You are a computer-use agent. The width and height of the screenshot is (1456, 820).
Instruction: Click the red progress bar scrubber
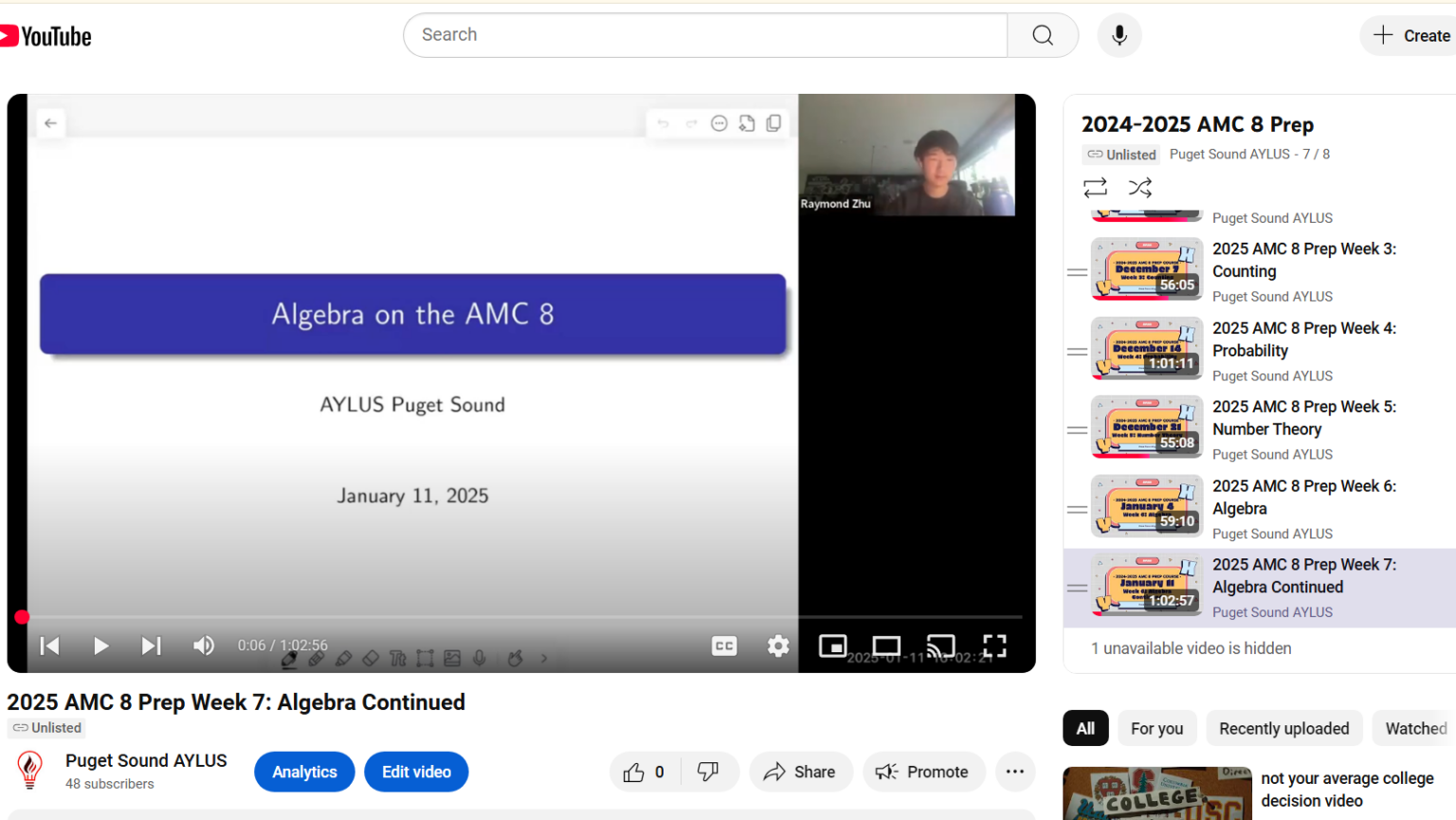(22, 617)
